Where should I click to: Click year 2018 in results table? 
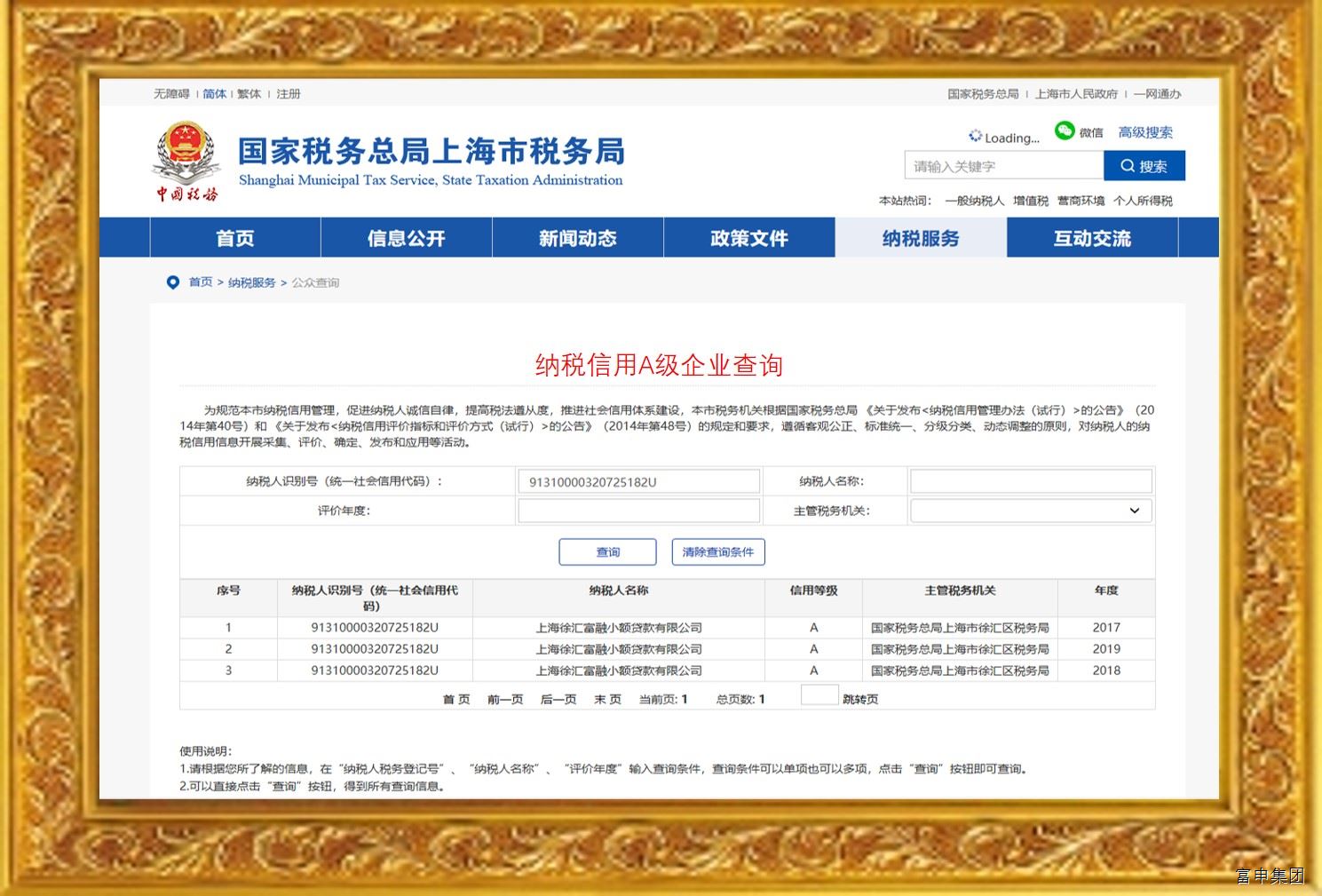point(1106,670)
